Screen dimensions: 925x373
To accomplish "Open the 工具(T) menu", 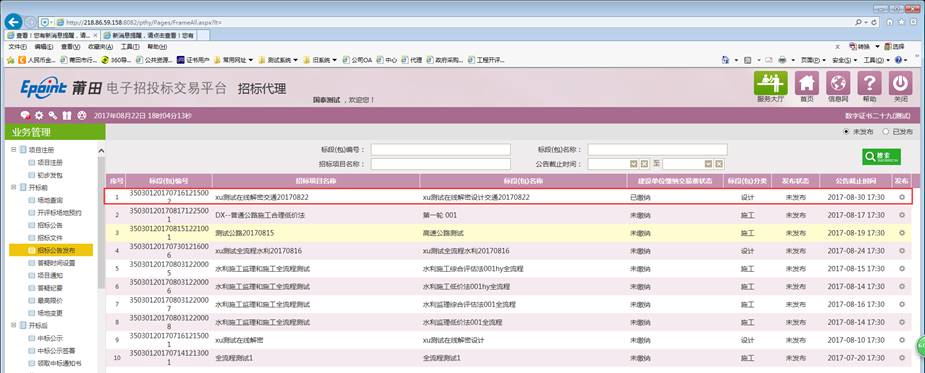I will click(130, 47).
